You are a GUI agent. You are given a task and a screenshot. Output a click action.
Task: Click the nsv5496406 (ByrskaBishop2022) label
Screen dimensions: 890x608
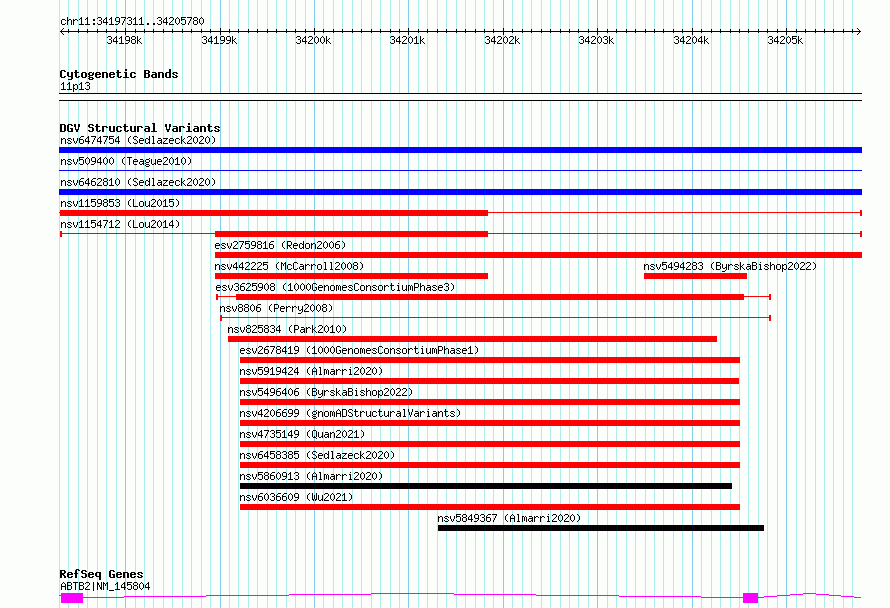pyautogui.click(x=326, y=392)
